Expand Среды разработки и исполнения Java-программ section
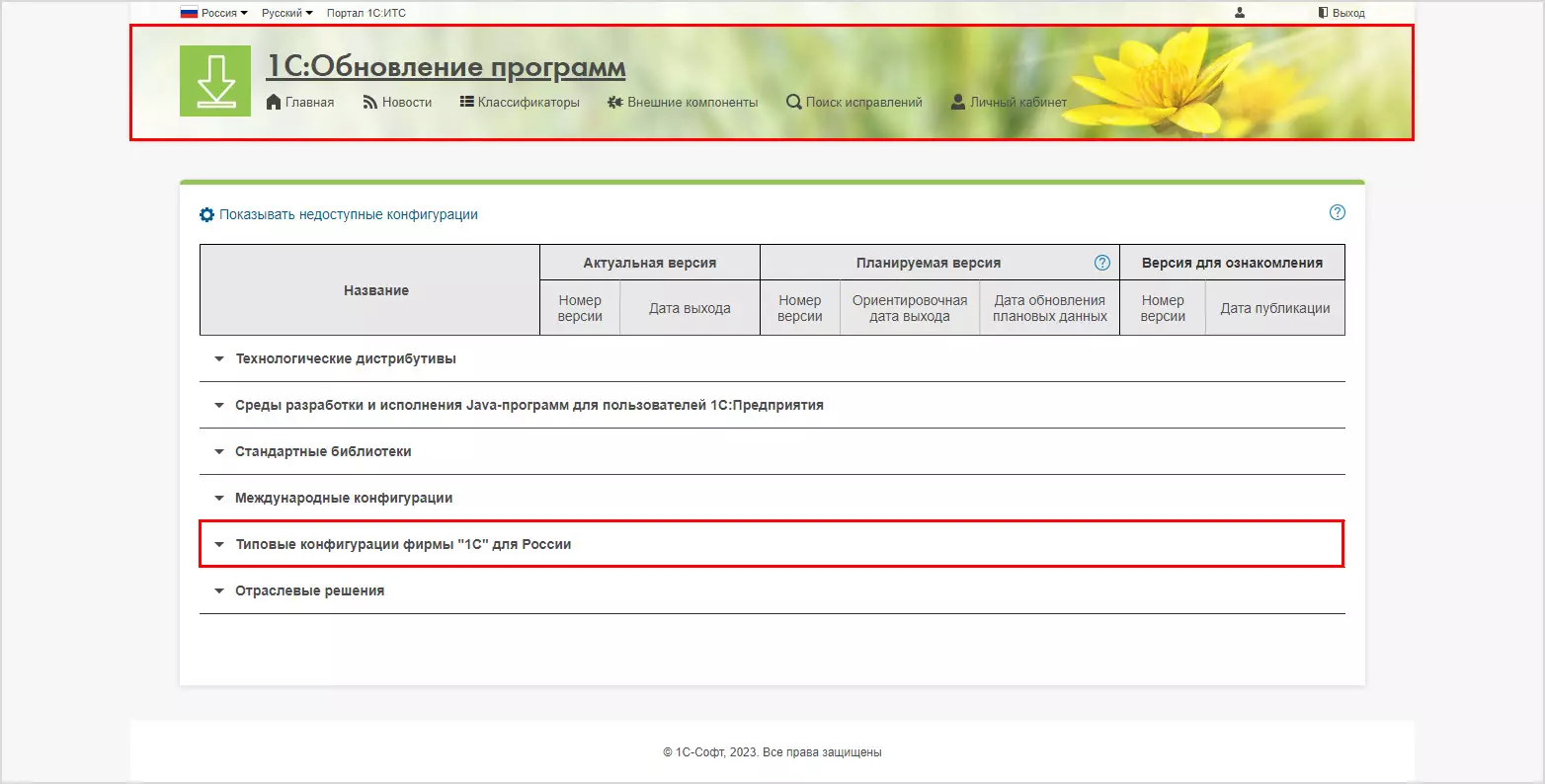This screenshot has height=784, width=1545. click(772, 406)
